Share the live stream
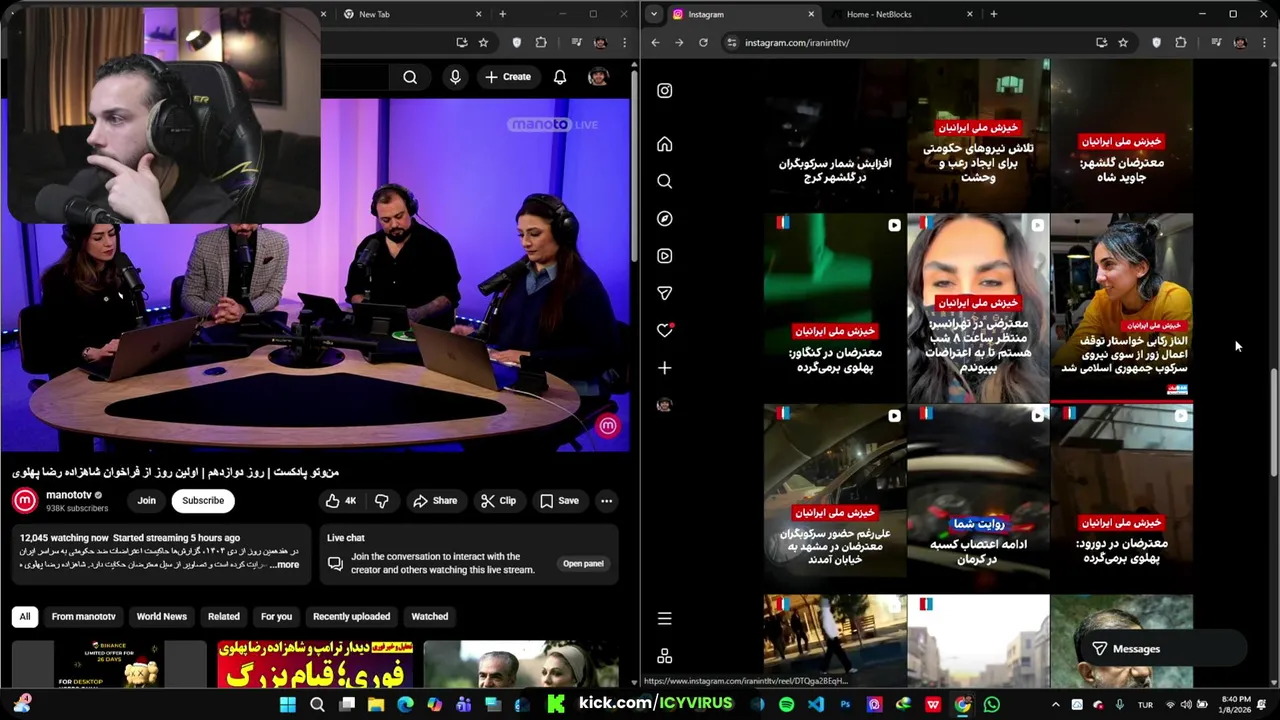Screen dimensions: 1280x720 point(435,500)
